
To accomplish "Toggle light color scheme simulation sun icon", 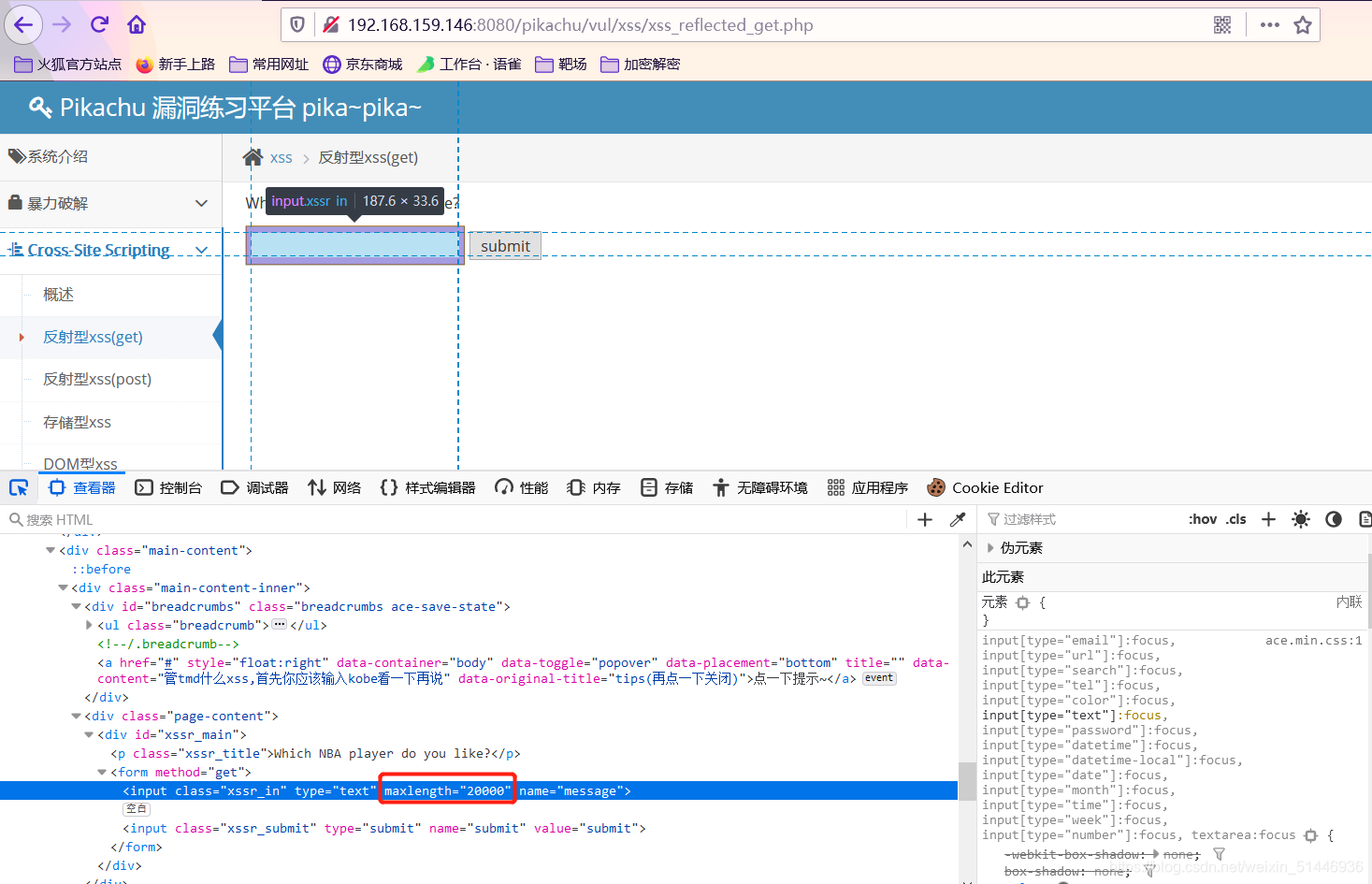I will [1301, 519].
